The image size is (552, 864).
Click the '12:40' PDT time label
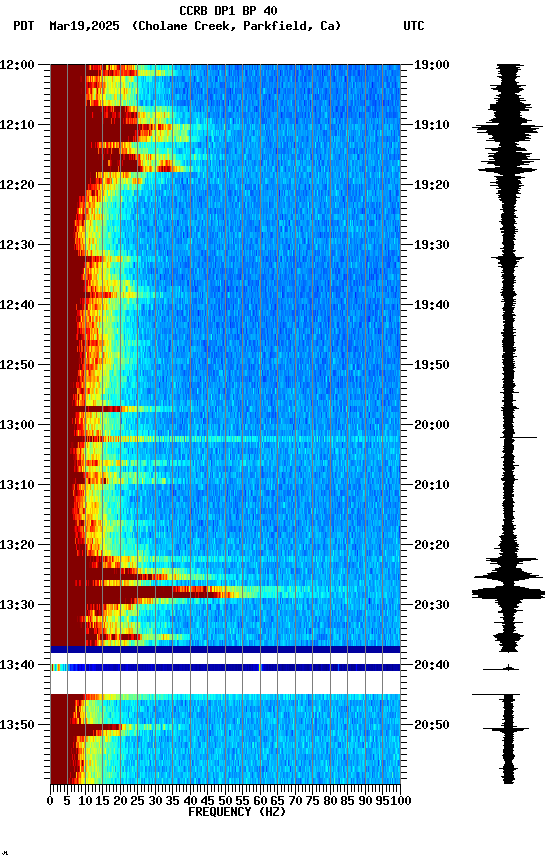coord(17,305)
